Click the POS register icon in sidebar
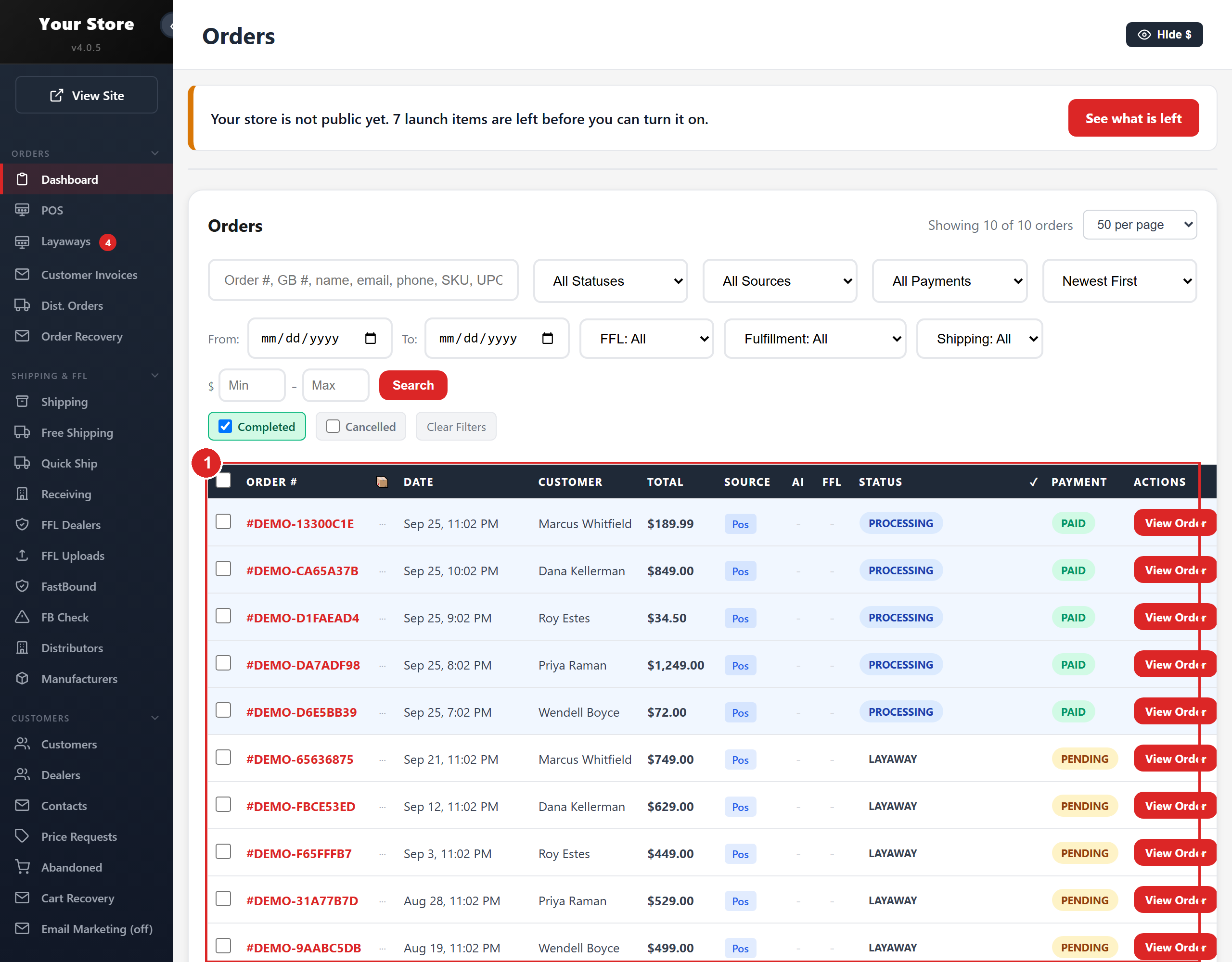Image resolution: width=1232 pixels, height=962 pixels. [22, 210]
